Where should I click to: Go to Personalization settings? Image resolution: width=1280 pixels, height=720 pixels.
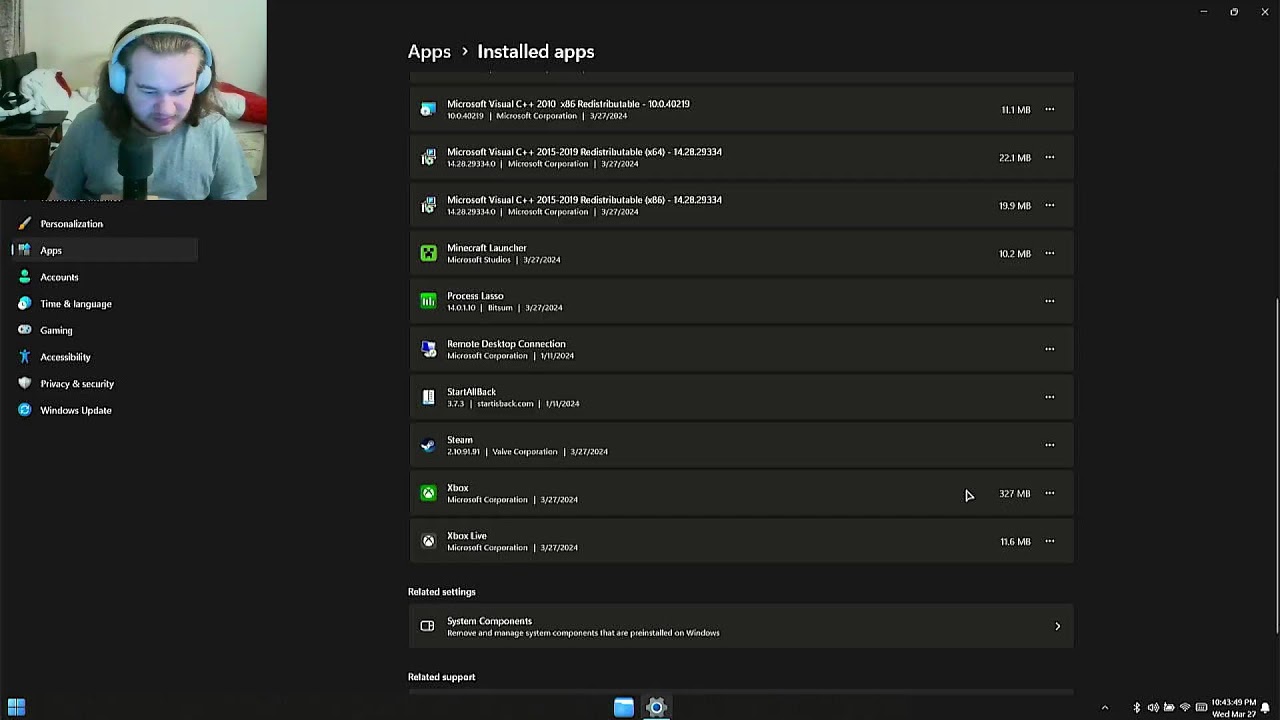click(x=71, y=224)
